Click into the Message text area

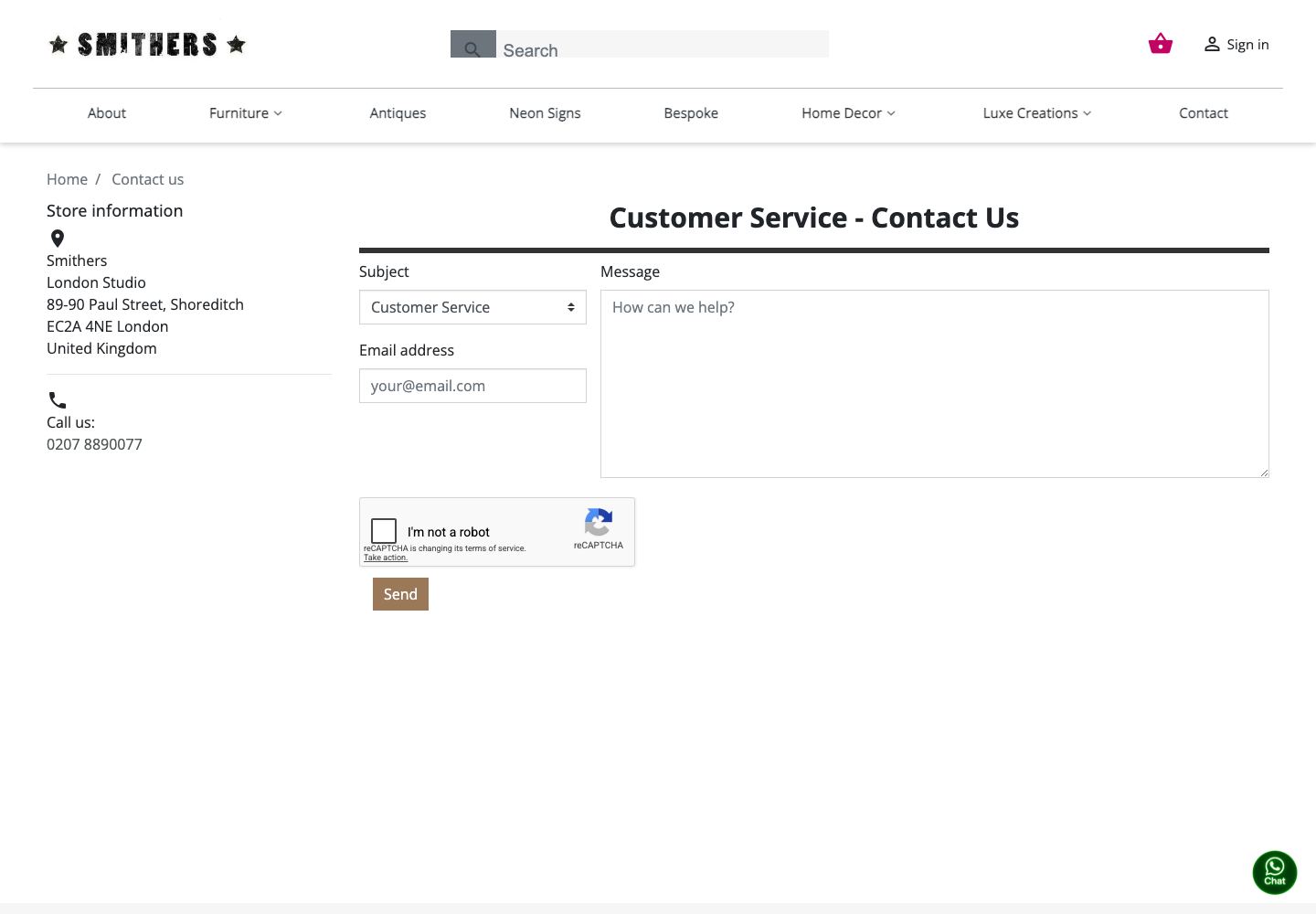(x=935, y=384)
